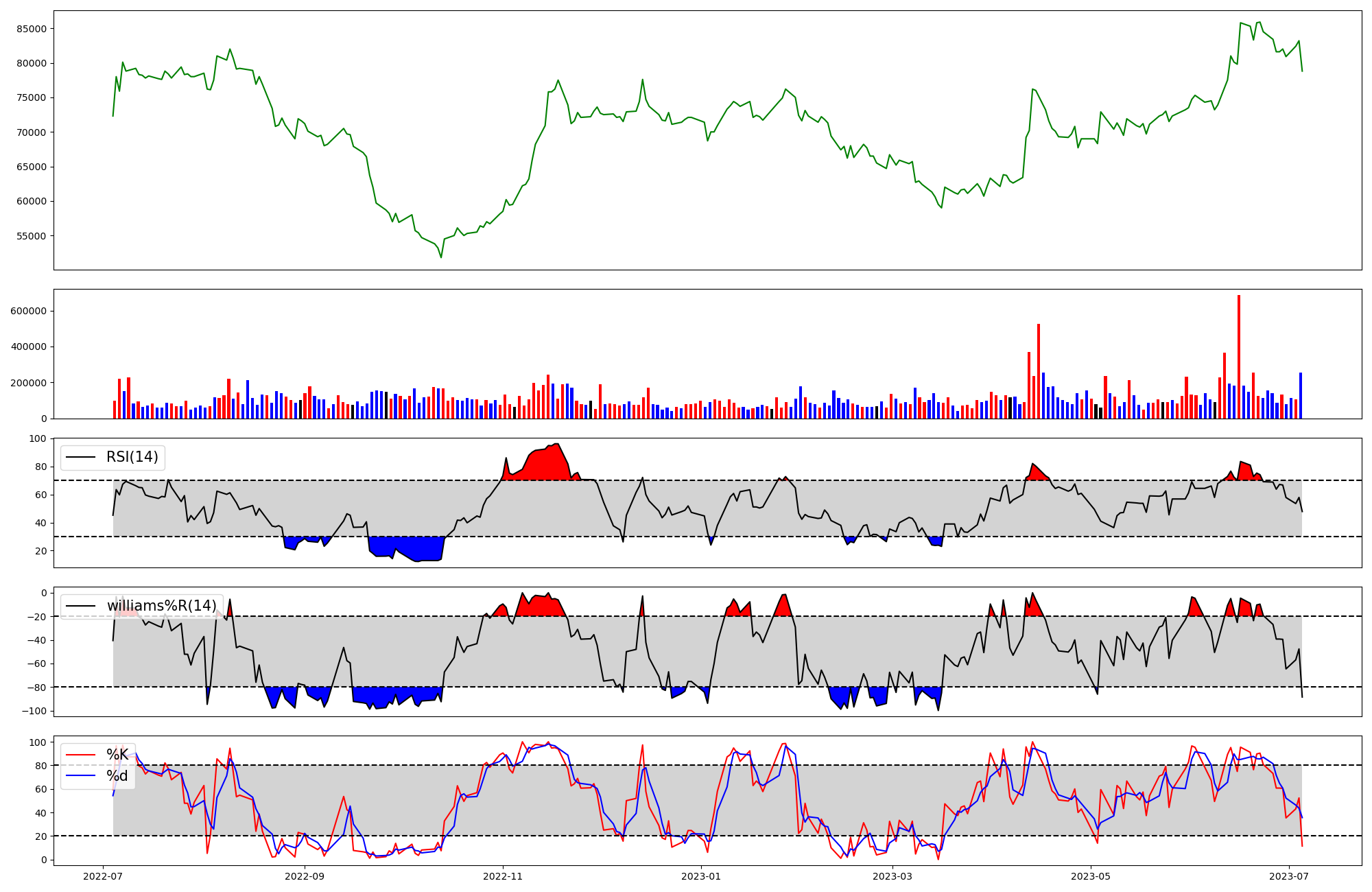1372x892 pixels.
Task: Click the lowest point of the green price line
Action: point(441,257)
